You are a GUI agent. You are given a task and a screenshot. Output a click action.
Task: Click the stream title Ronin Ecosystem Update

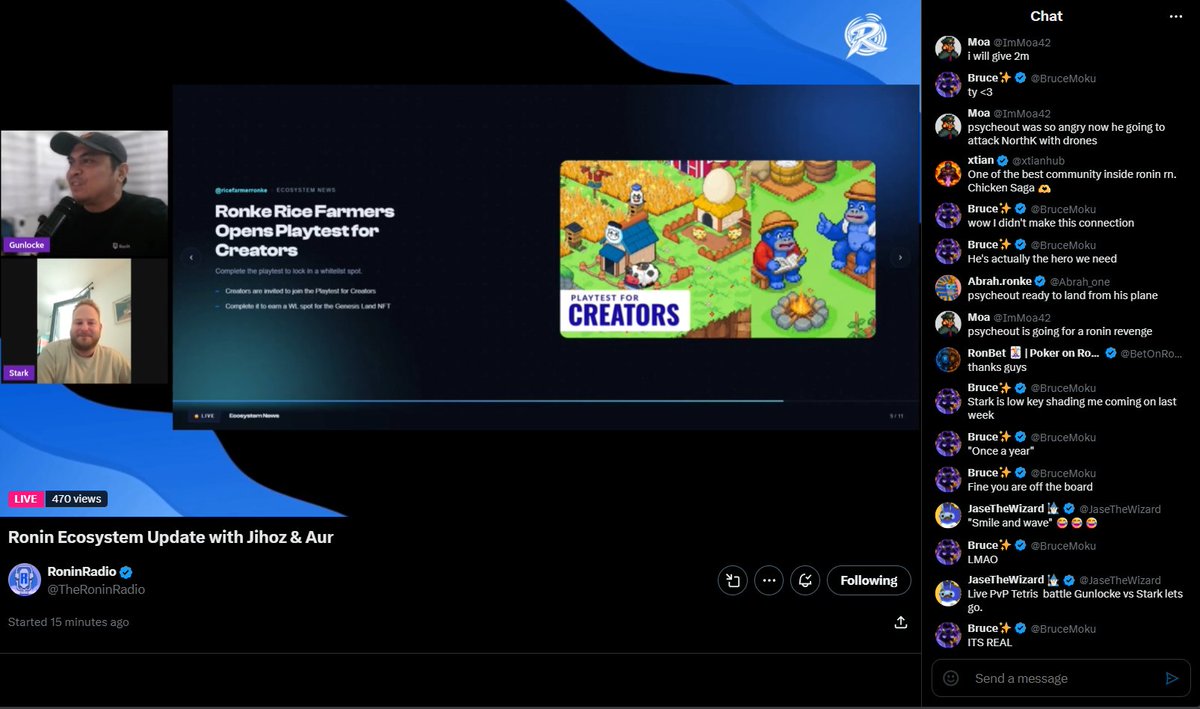(x=170, y=537)
